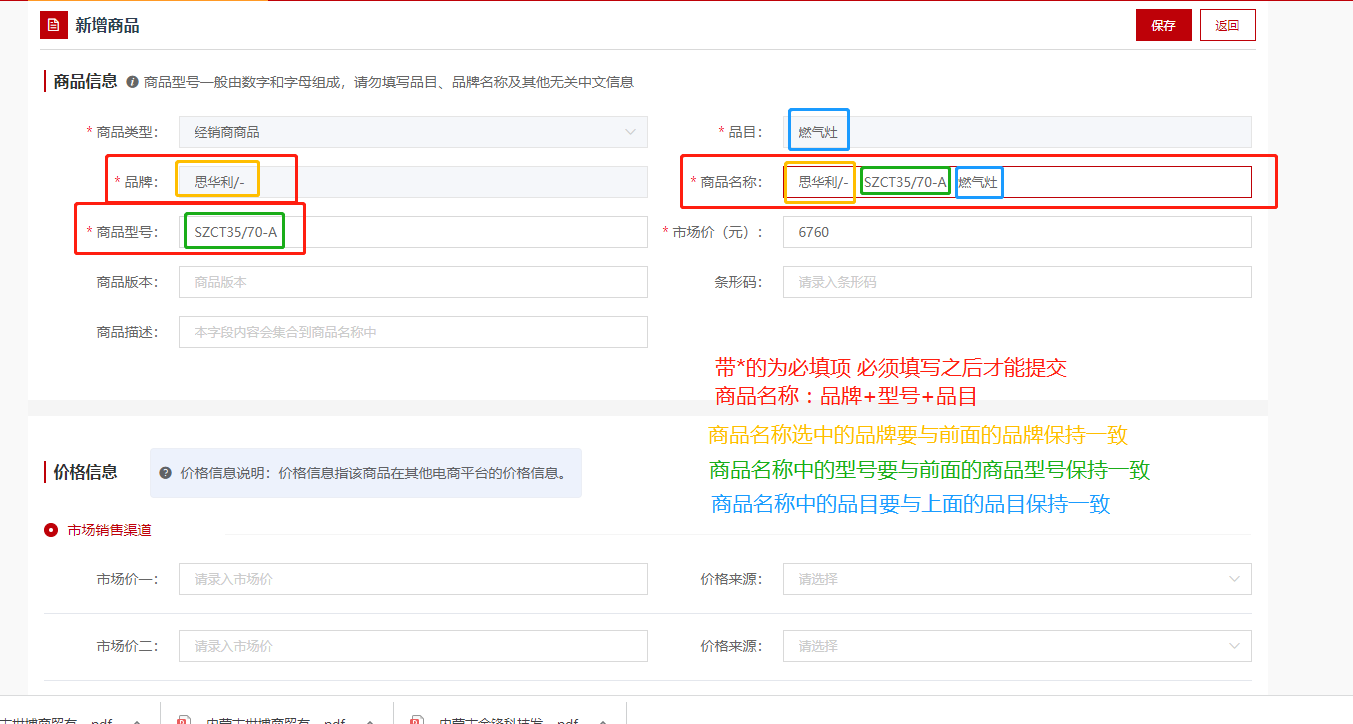Image resolution: width=1353 pixels, height=724 pixels.
Task: Click the question mark icon before 价格信息说明
Action: (166, 473)
